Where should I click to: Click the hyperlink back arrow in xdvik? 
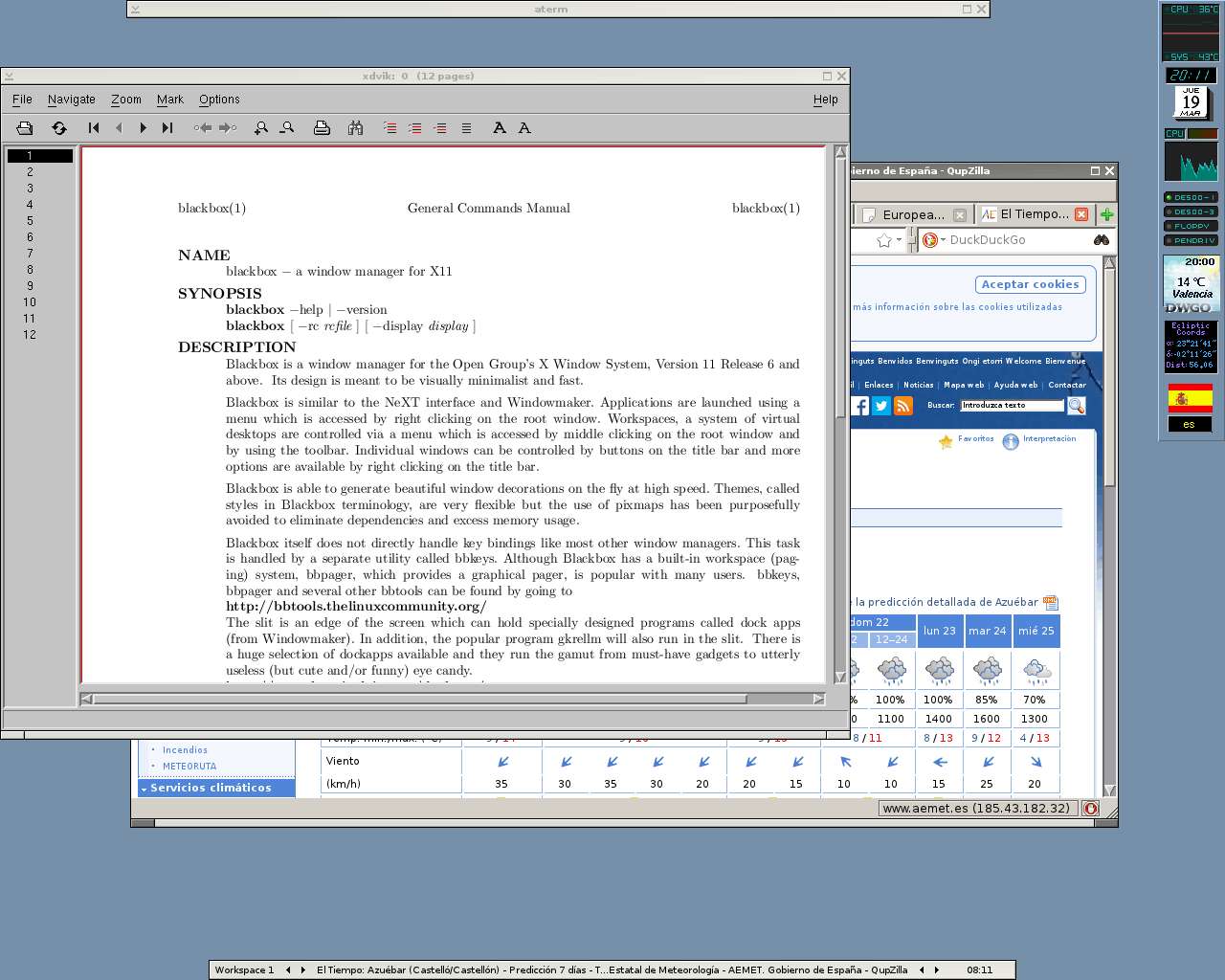point(203,127)
